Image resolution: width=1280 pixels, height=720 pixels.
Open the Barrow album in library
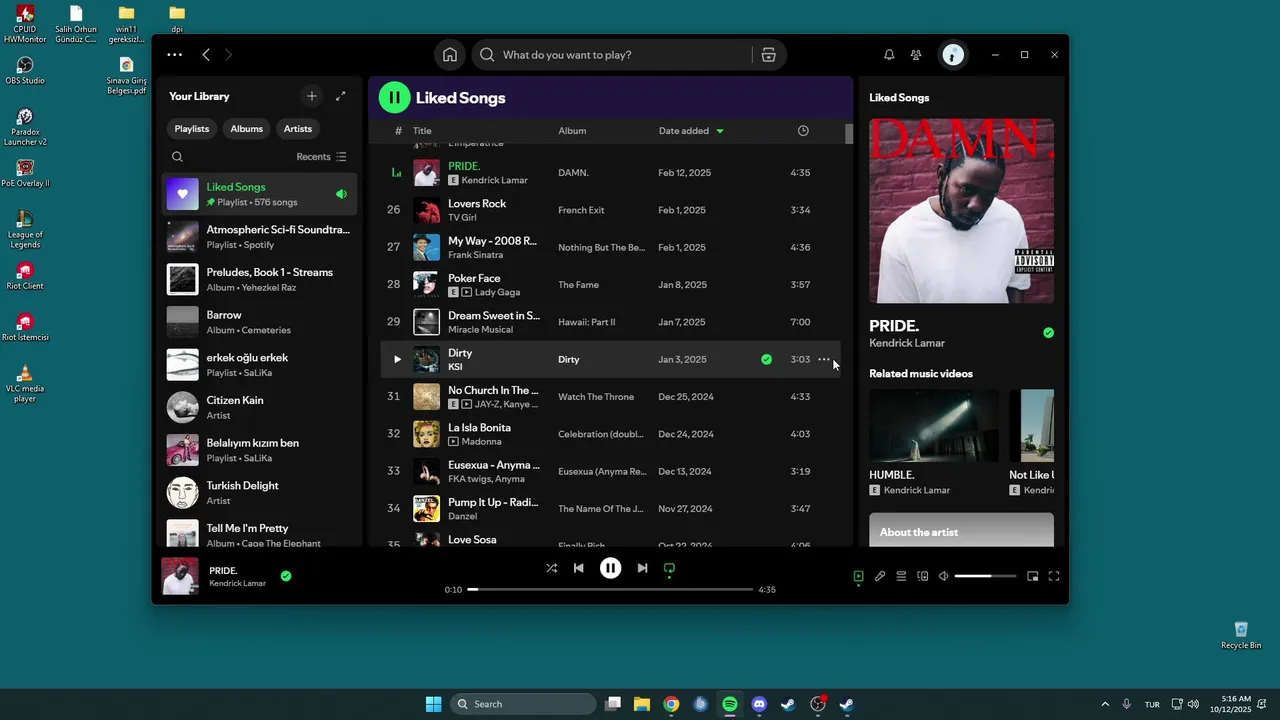[x=259, y=322]
